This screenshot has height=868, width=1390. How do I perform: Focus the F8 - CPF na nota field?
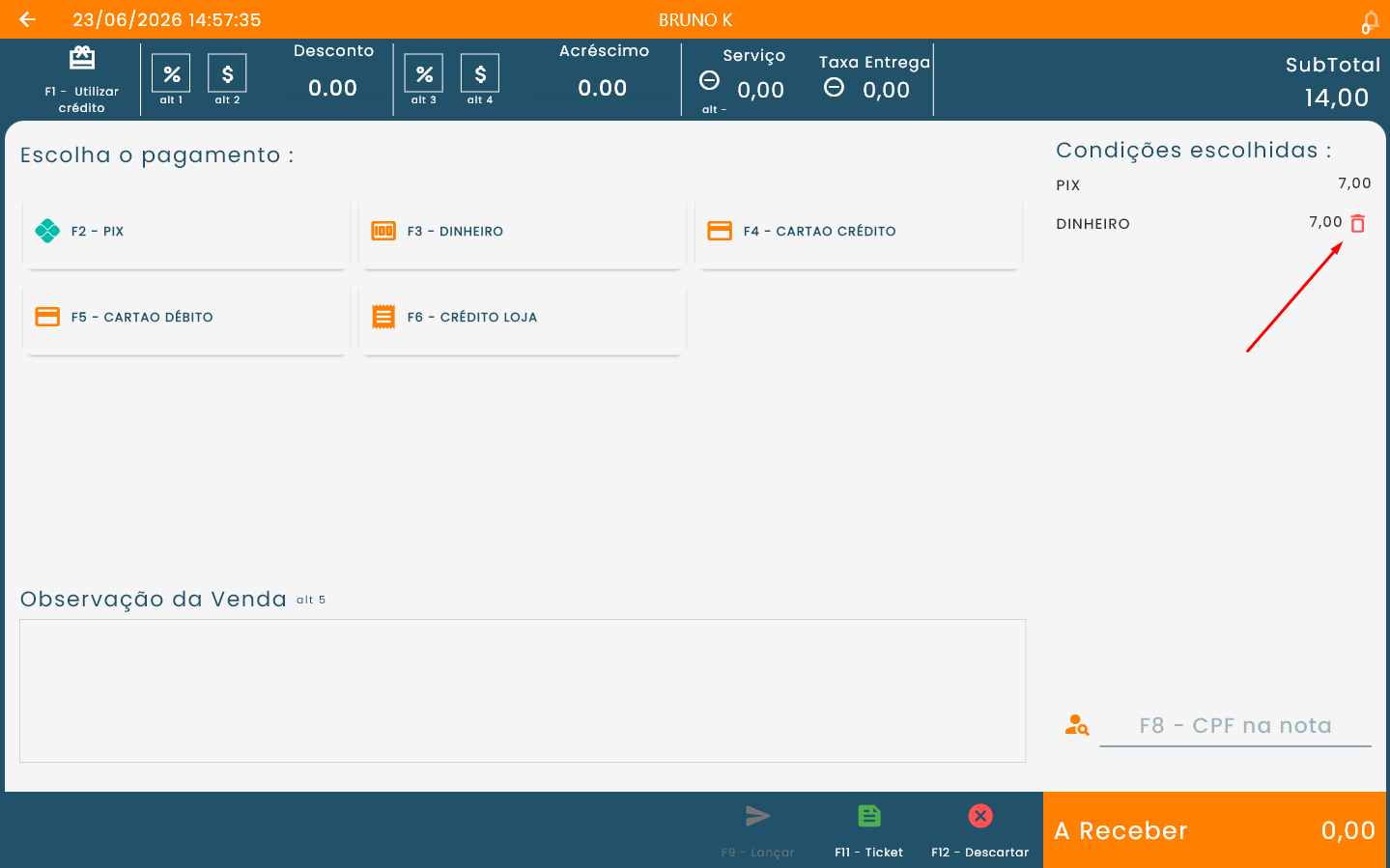(1235, 726)
